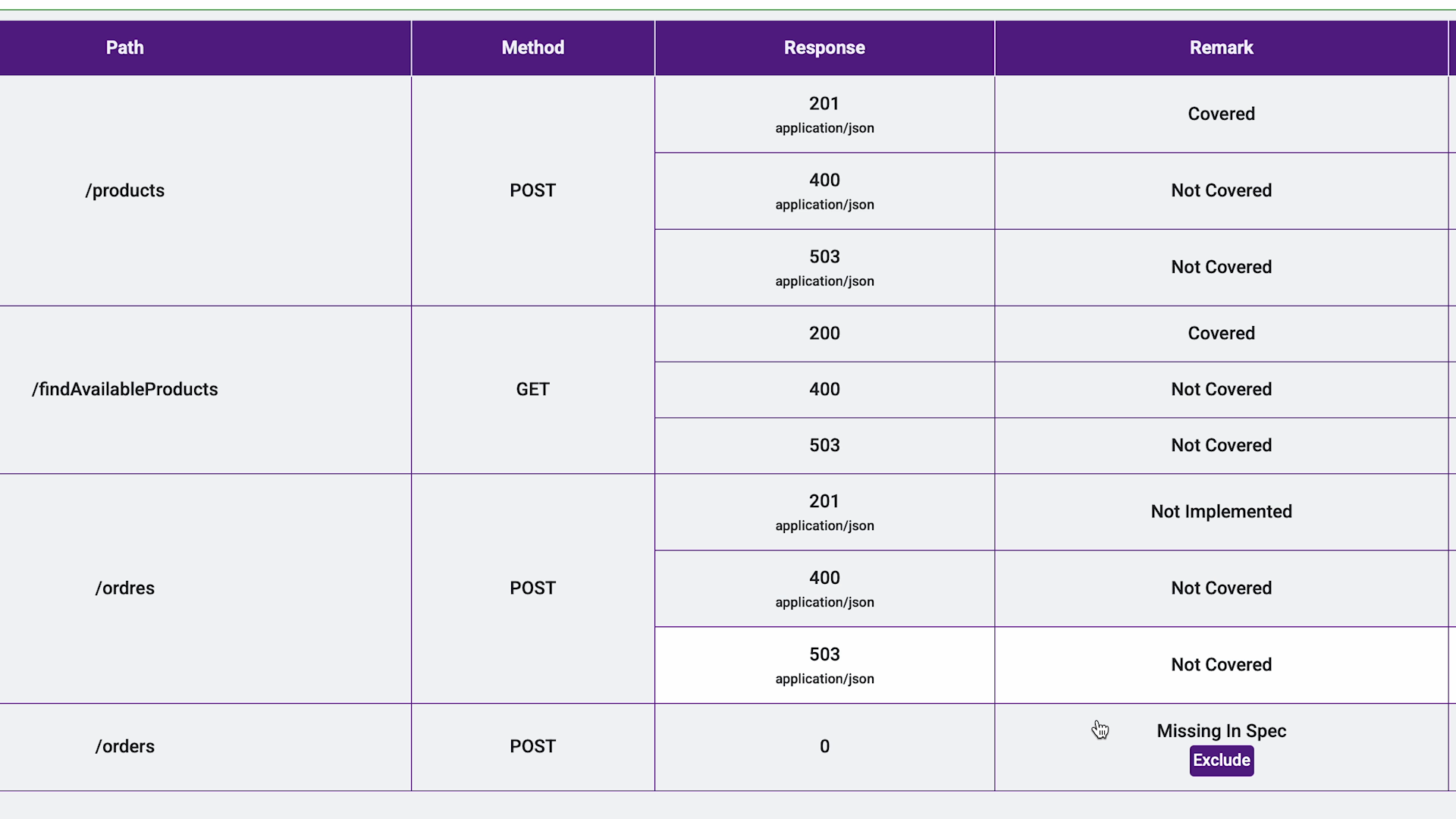1456x819 pixels.
Task: Click the highlighted 503 response cell for /ordres
Action: click(x=824, y=664)
